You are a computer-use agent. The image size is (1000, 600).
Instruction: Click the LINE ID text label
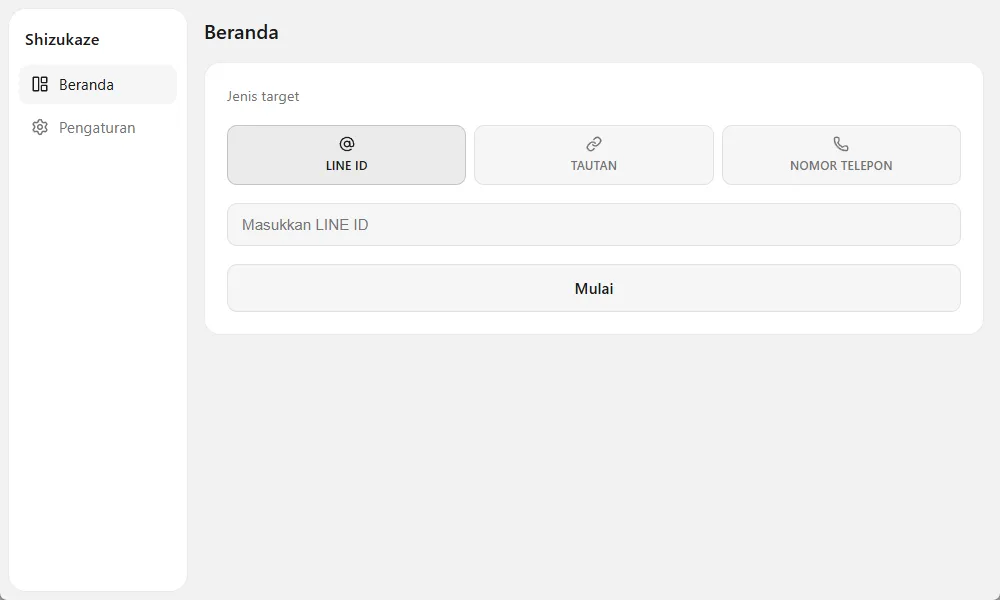point(346,166)
